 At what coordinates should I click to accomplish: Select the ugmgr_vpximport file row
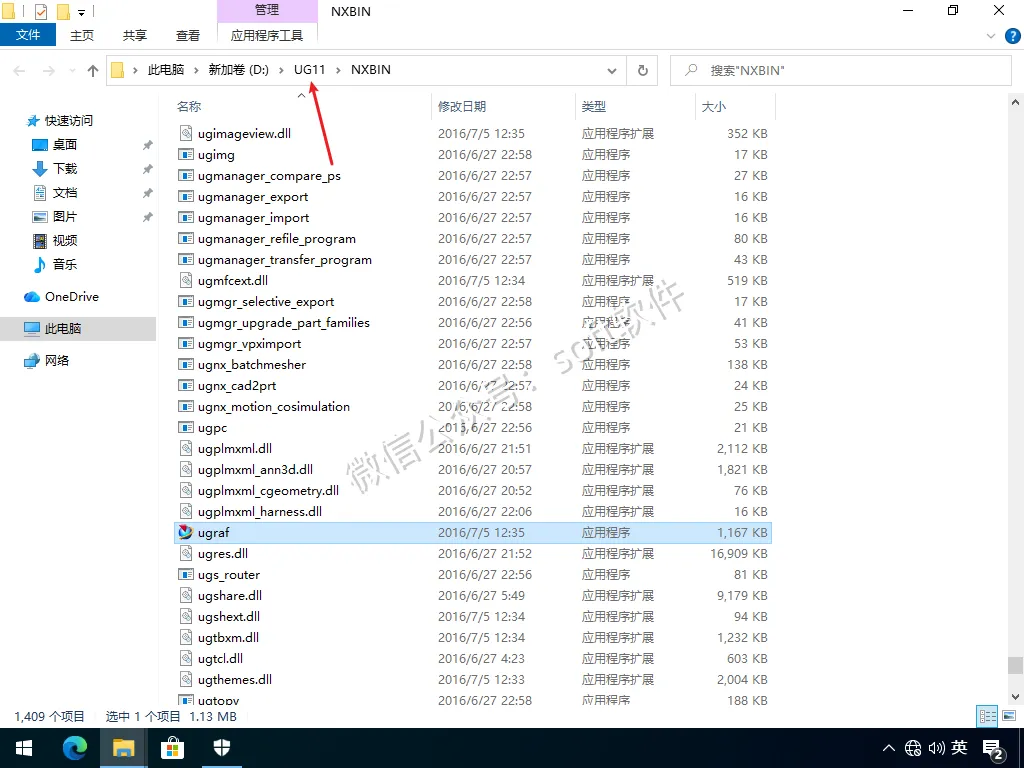(x=473, y=344)
